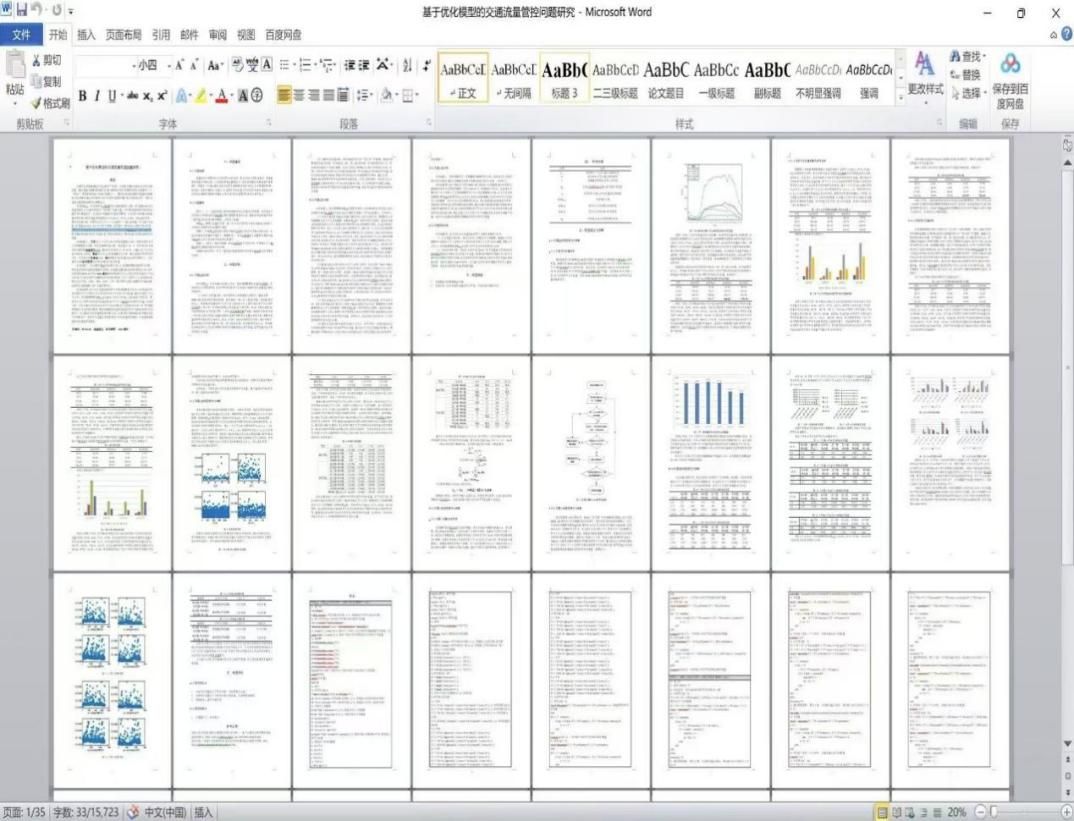Click the character shading icon
The height and width of the screenshot is (821, 1074).
click(x=242, y=95)
